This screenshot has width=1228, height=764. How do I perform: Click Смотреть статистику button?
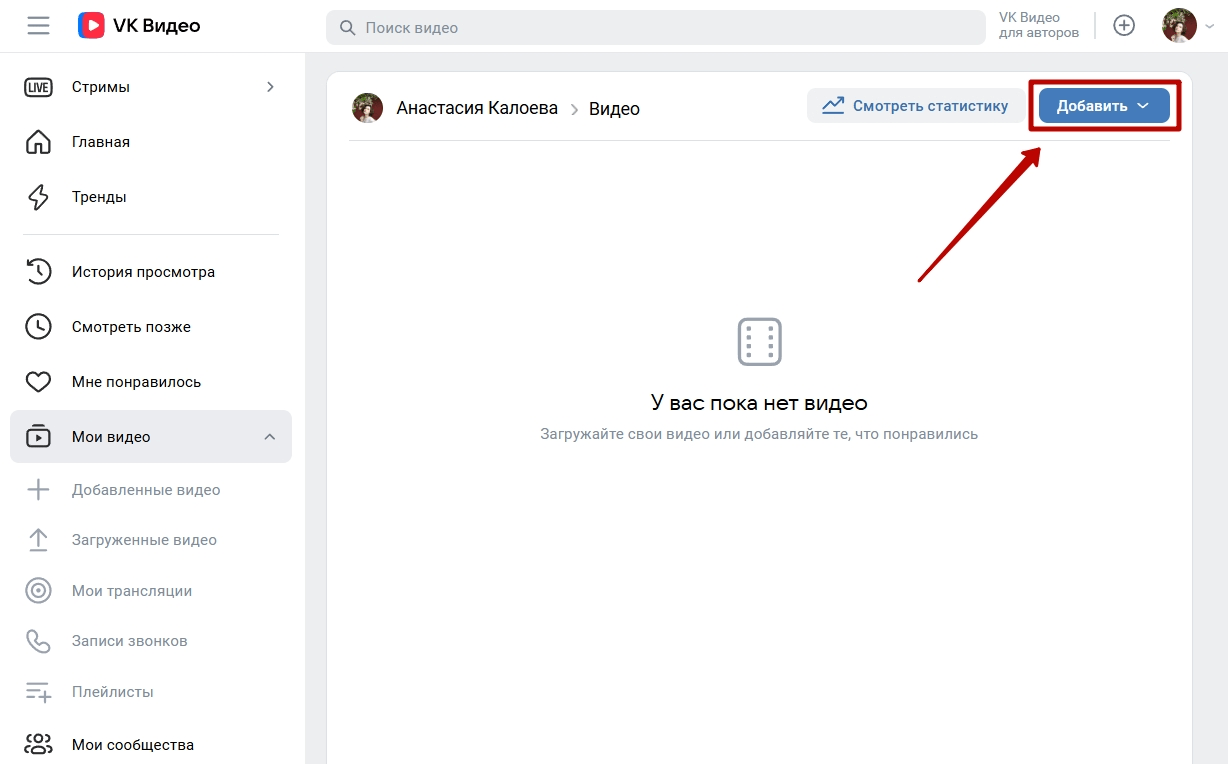(x=916, y=106)
